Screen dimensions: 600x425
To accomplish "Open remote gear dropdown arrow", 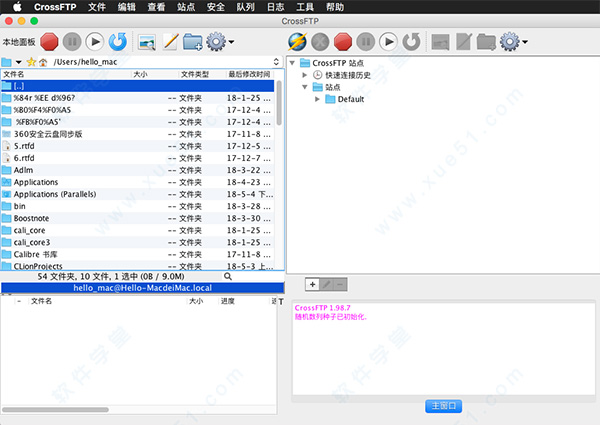I will (525, 42).
